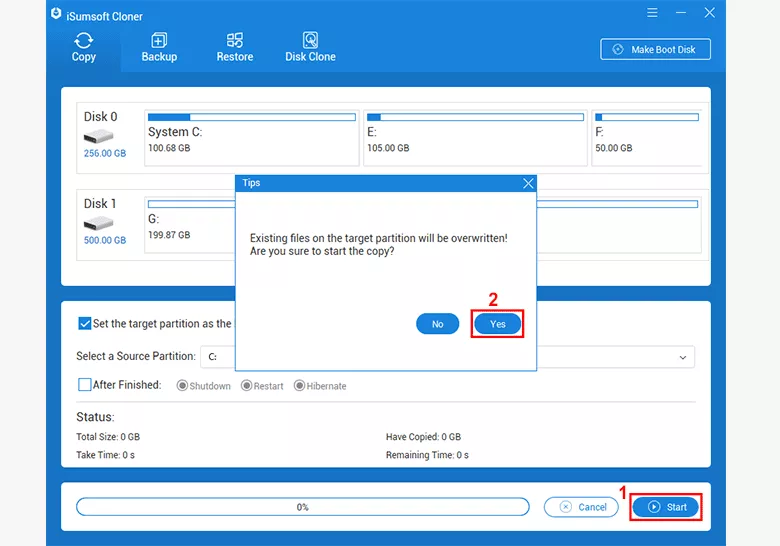
Task: Click the Start button
Action: (666, 507)
